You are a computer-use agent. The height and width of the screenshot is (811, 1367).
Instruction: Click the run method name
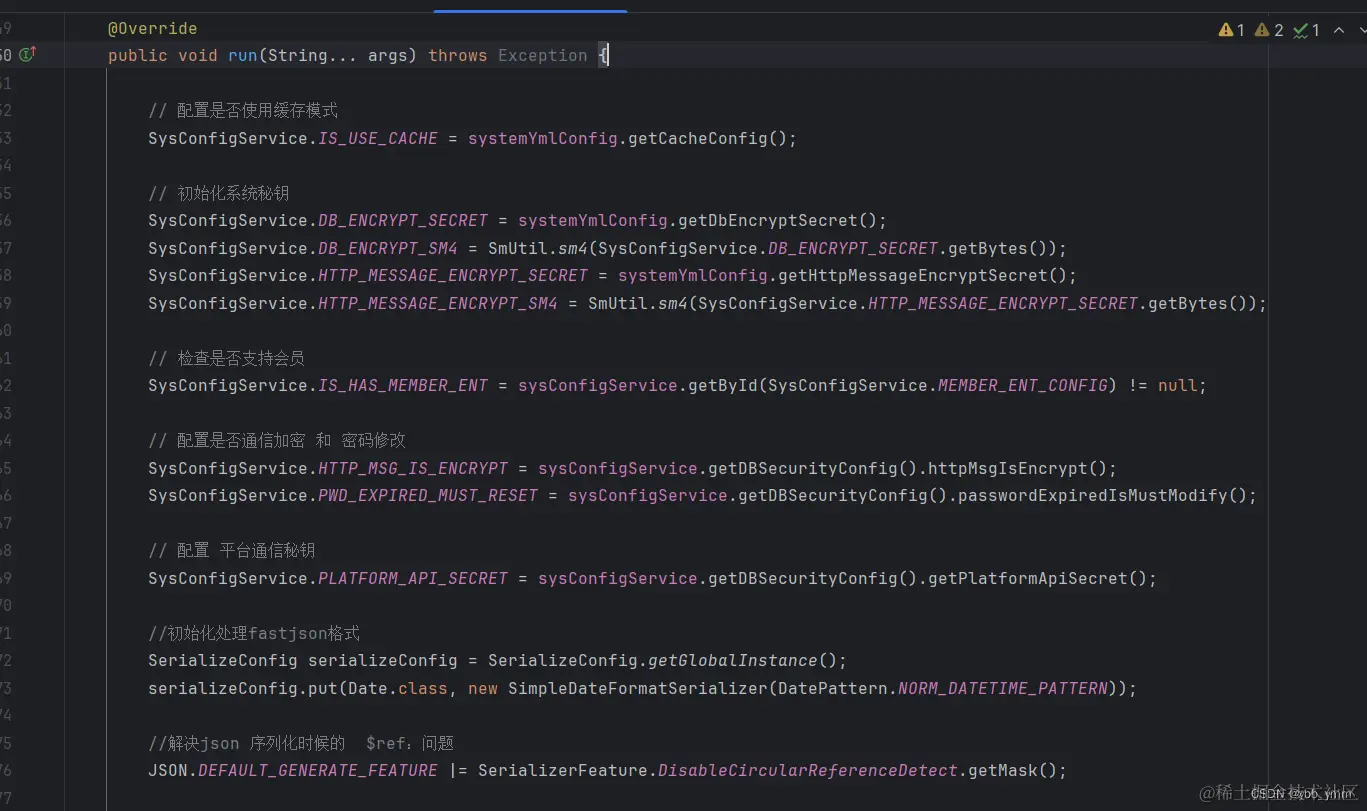pyautogui.click(x=243, y=55)
